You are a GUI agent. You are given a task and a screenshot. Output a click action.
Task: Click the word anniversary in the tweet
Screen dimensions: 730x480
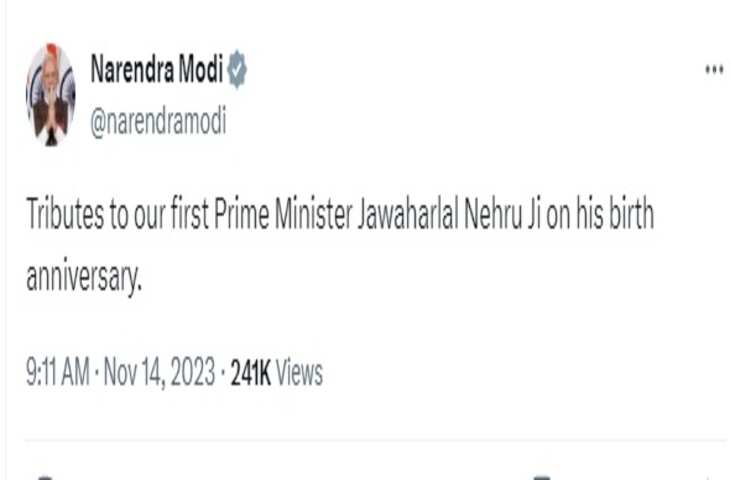(86, 275)
